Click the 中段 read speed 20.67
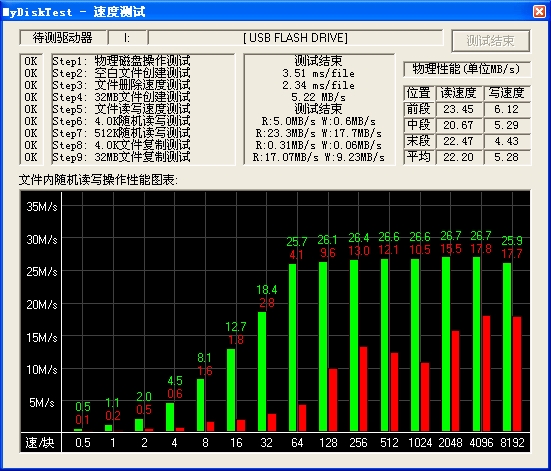Image resolution: width=551 pixels, height=471 pixels. 458,125
